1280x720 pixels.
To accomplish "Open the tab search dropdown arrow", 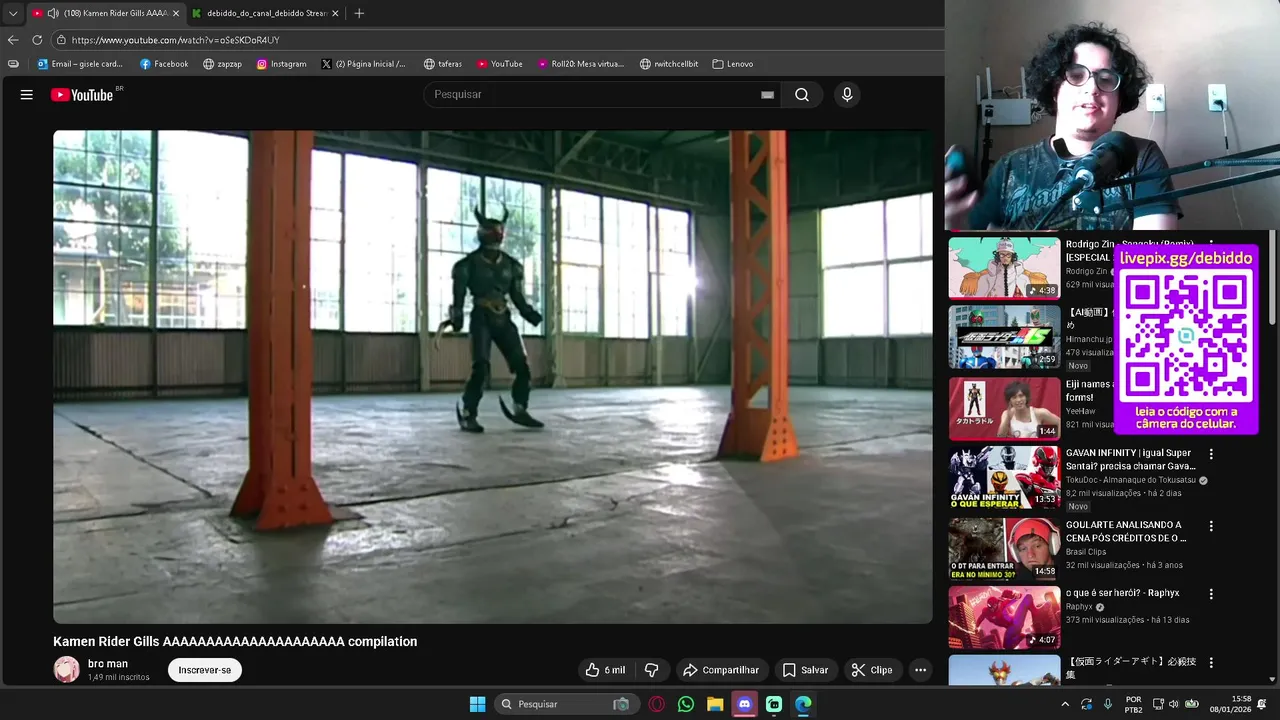I will (x=13, y=13).
